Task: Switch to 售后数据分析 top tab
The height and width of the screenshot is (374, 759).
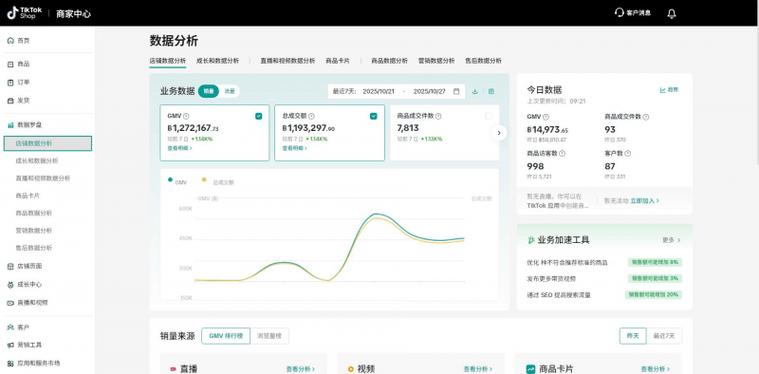Action: coord(483,61)
